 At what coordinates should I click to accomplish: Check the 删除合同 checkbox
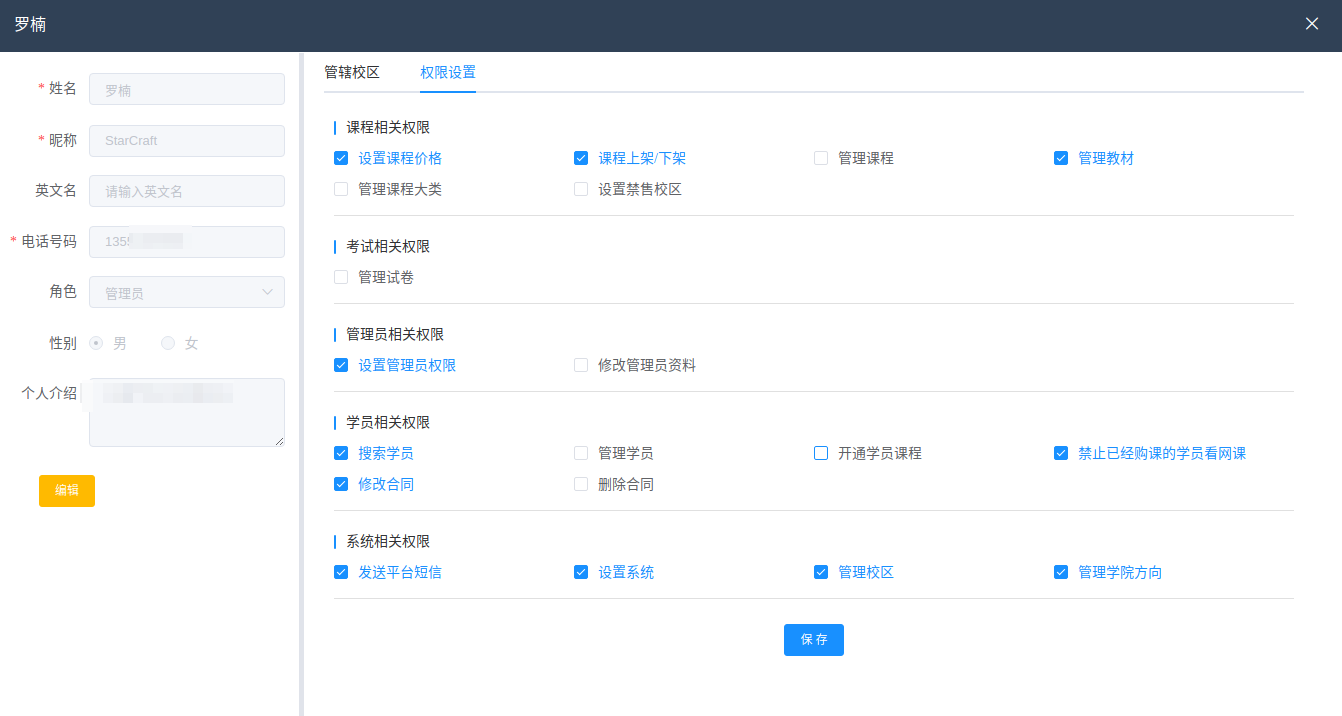(581, 484)
